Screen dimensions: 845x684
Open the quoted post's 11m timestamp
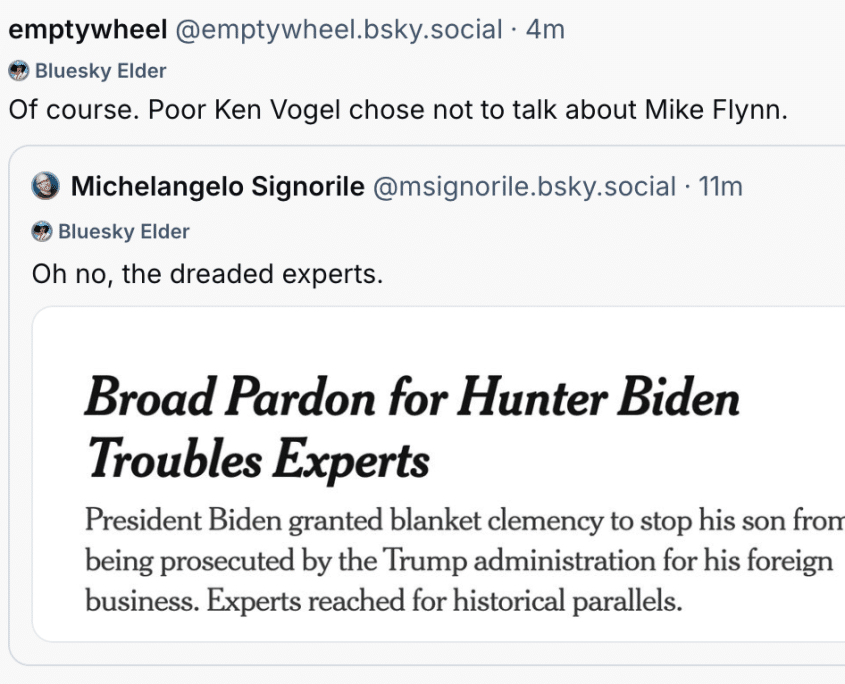[x=721, y=186]
